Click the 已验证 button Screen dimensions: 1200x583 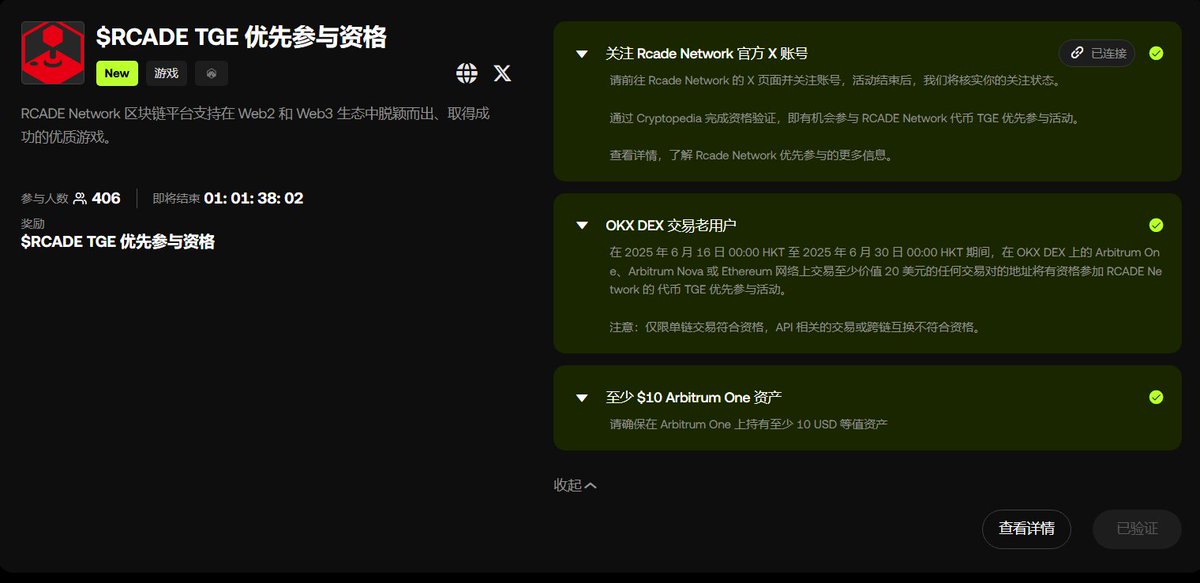pyautogui.click(x=1137, y=529)
